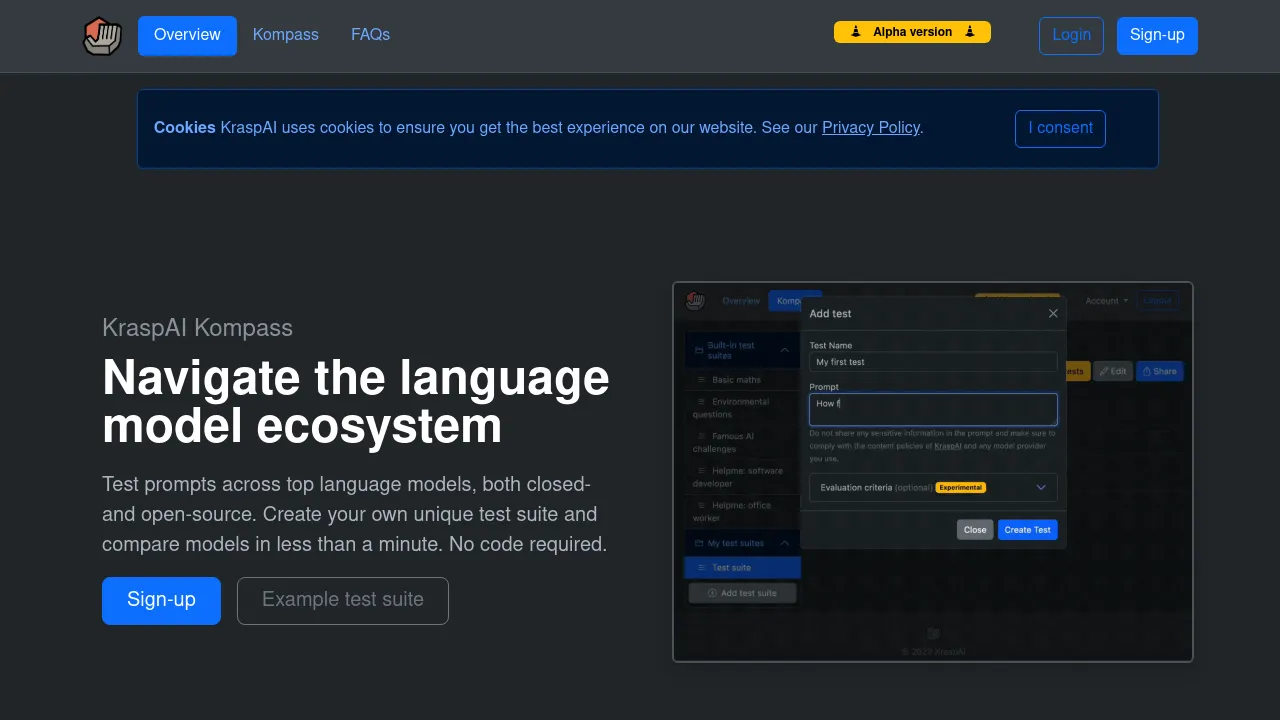The image size is (1280, 720).
Task: Open the Kompass navigation item
Action: pyautogui.click(x=286, y=35)
